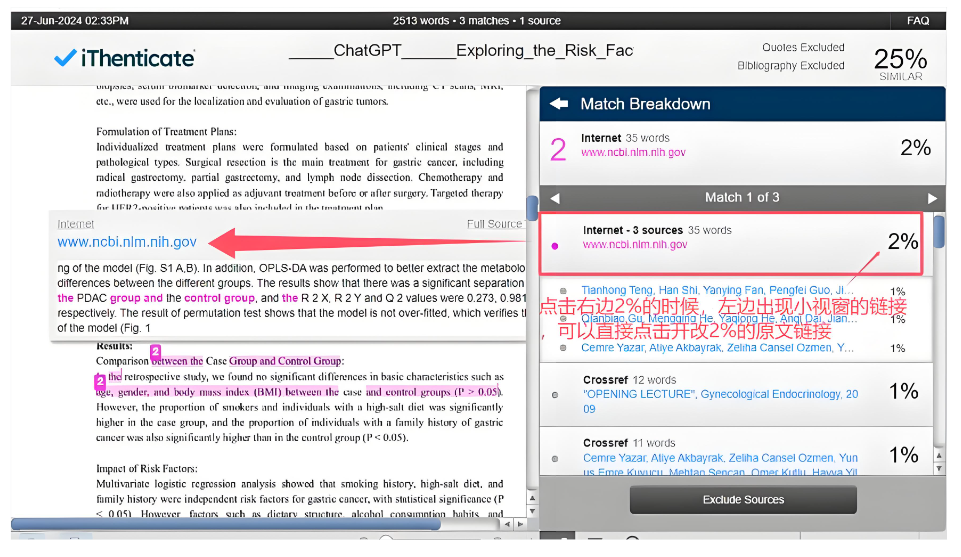Viewport: 961px width, 557px height.
Task: Open www.ncbi.nlm.nih.gov link in the left popup
Action: [x=127, y=242]
